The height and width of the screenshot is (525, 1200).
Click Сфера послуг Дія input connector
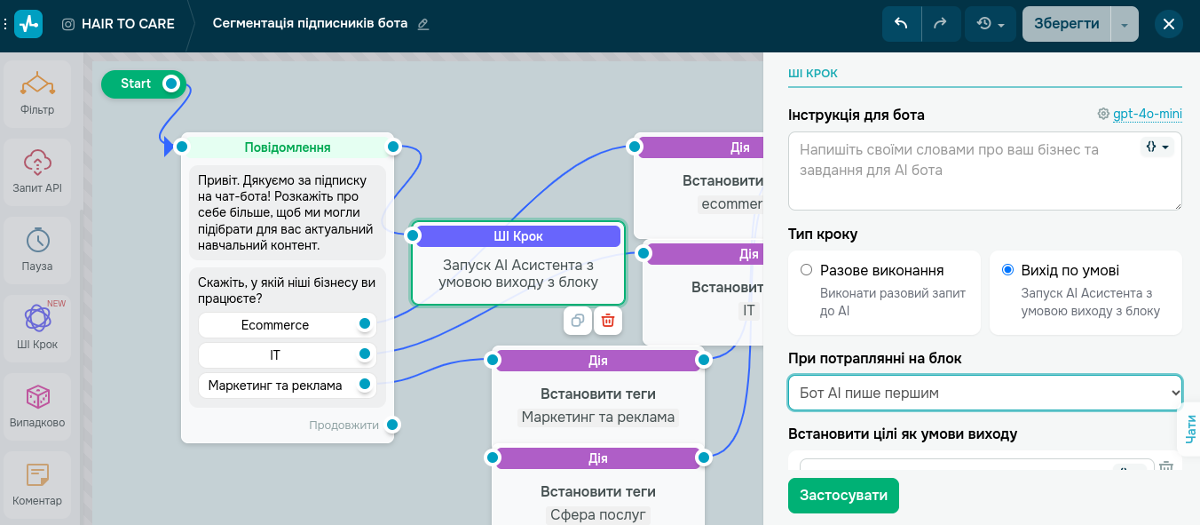pos(492,458)
